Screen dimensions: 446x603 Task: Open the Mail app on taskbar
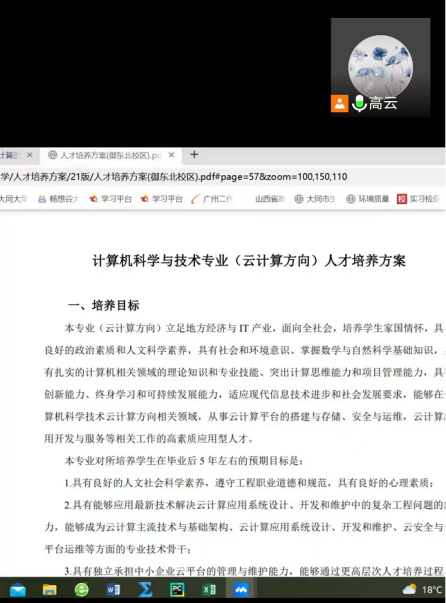tap(18, 590)
